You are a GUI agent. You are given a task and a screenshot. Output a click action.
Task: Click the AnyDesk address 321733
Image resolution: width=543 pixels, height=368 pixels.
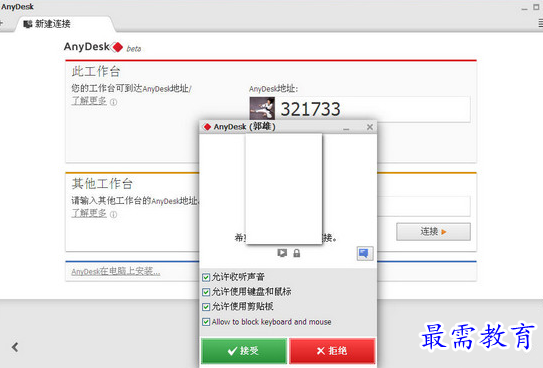[x=310, y=109]
